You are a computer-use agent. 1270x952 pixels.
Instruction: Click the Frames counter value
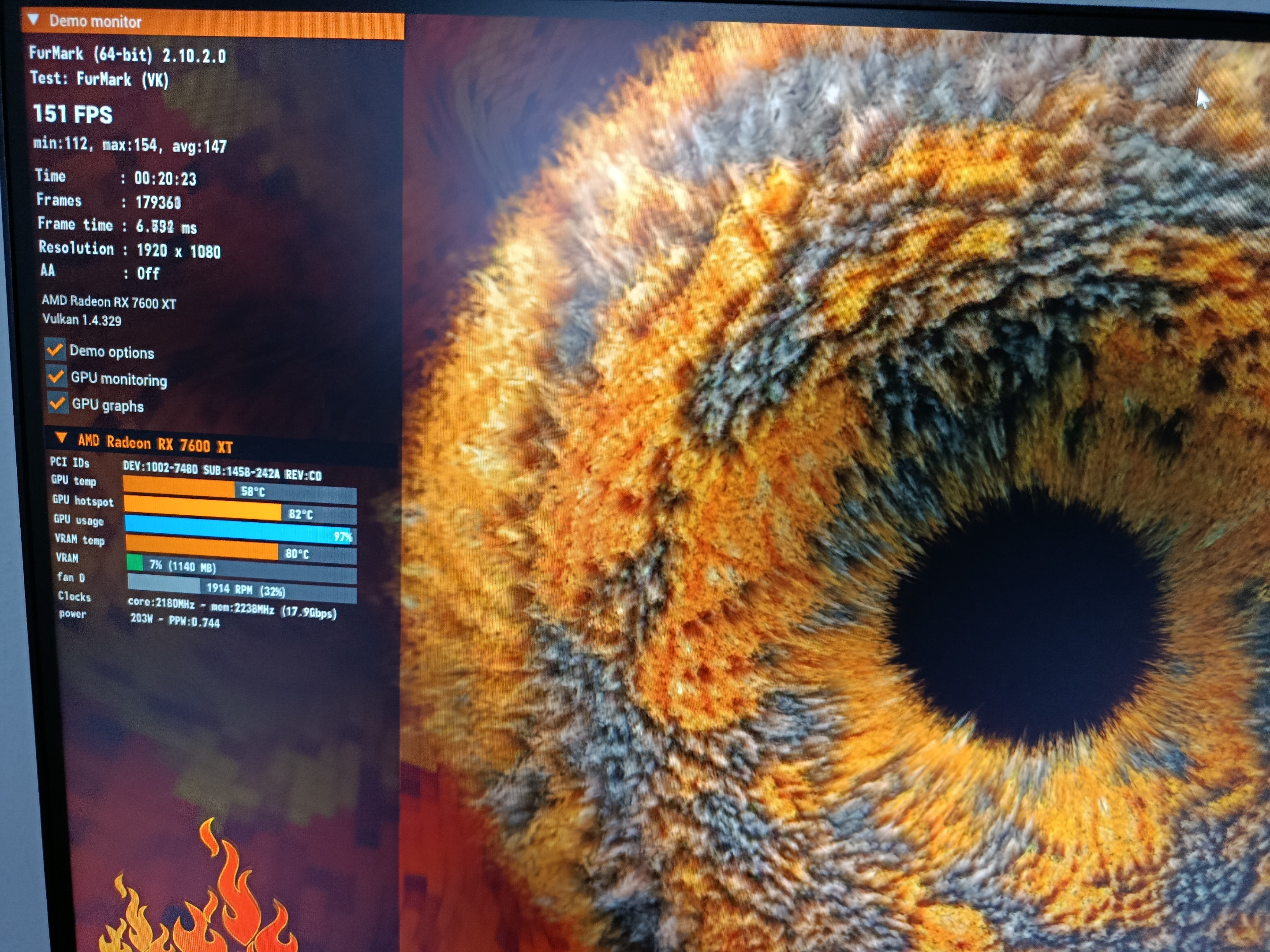pos(158,203)
